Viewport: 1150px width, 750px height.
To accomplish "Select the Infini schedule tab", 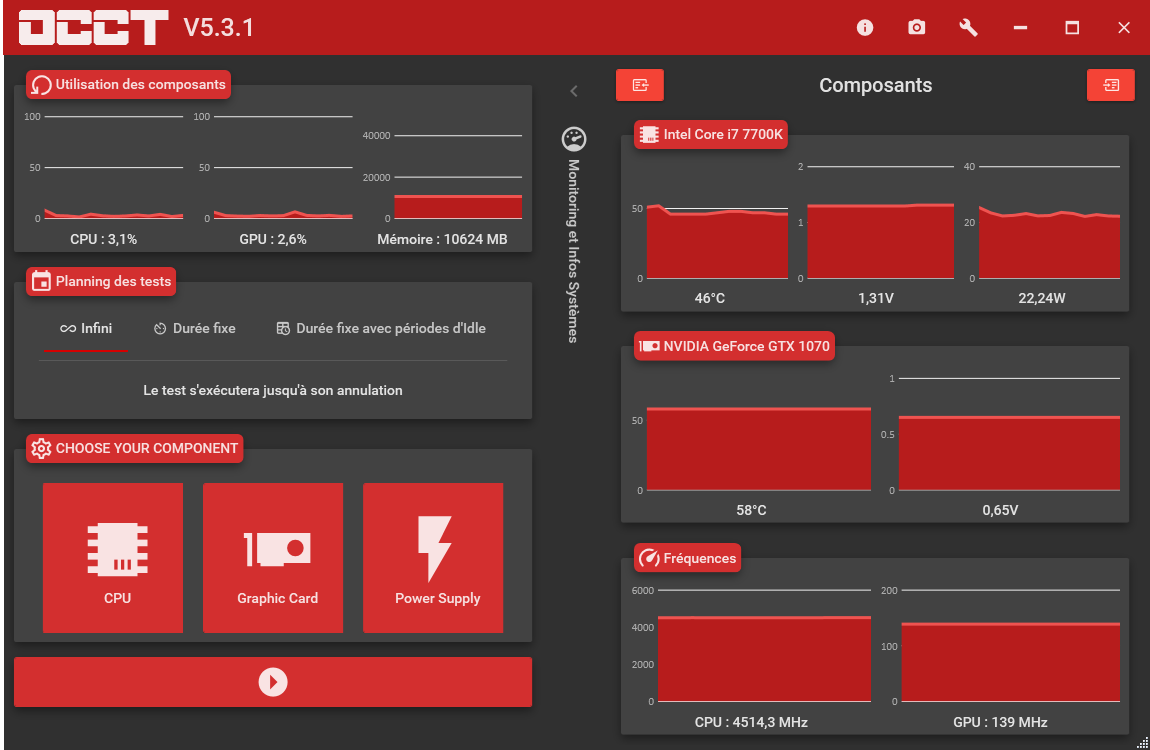I will pos(85,328).
